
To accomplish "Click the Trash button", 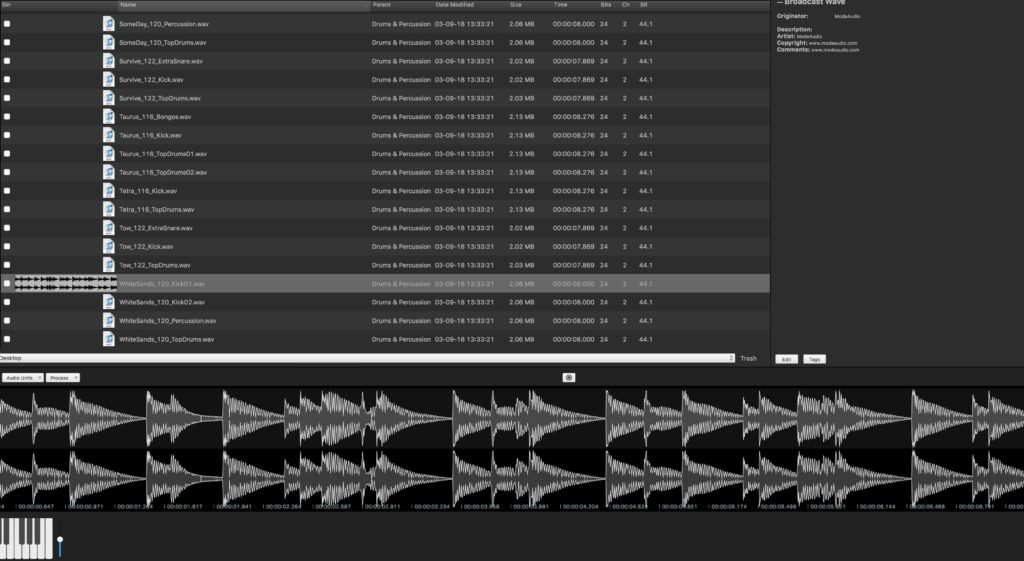I will [x=748, y=359].
